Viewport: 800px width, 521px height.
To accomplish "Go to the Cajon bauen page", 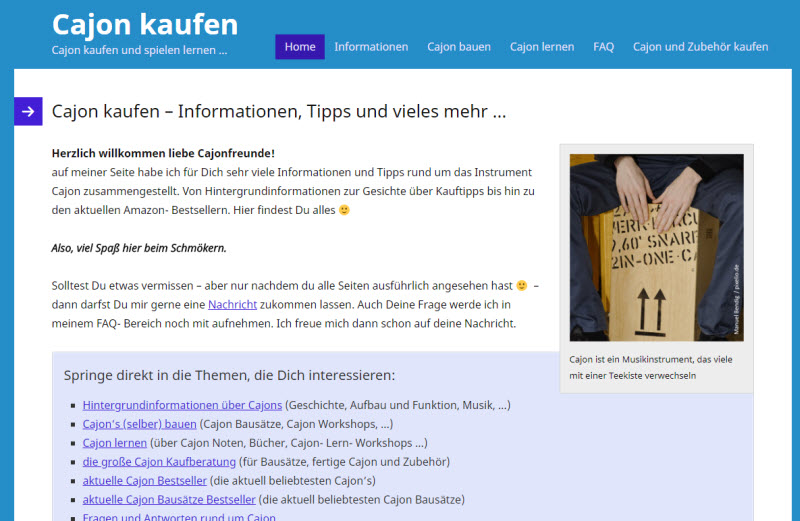I will tap(459, 47).
